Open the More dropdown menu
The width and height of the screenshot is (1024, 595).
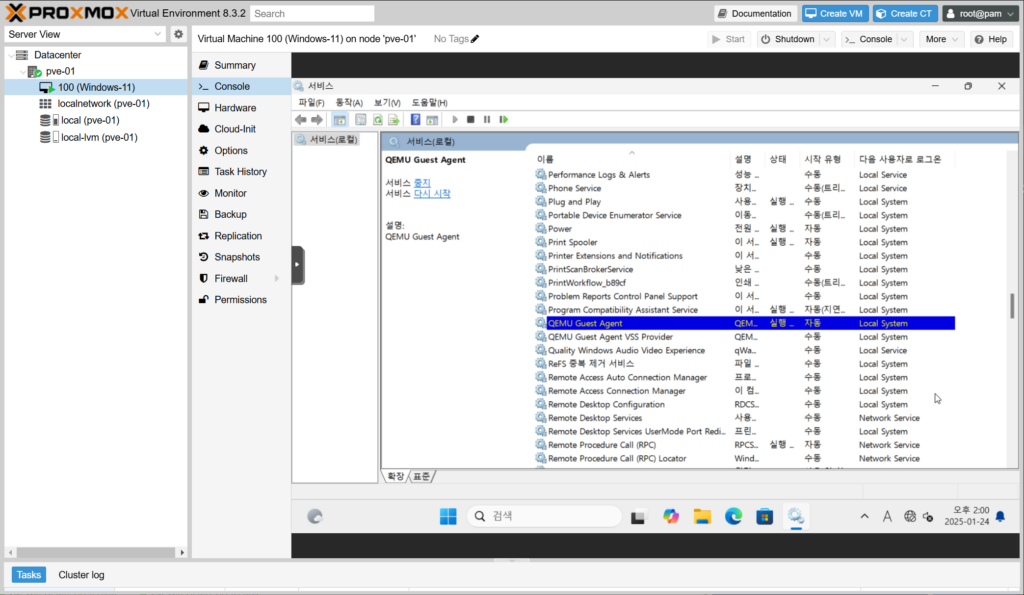click(x=941, y=39)
